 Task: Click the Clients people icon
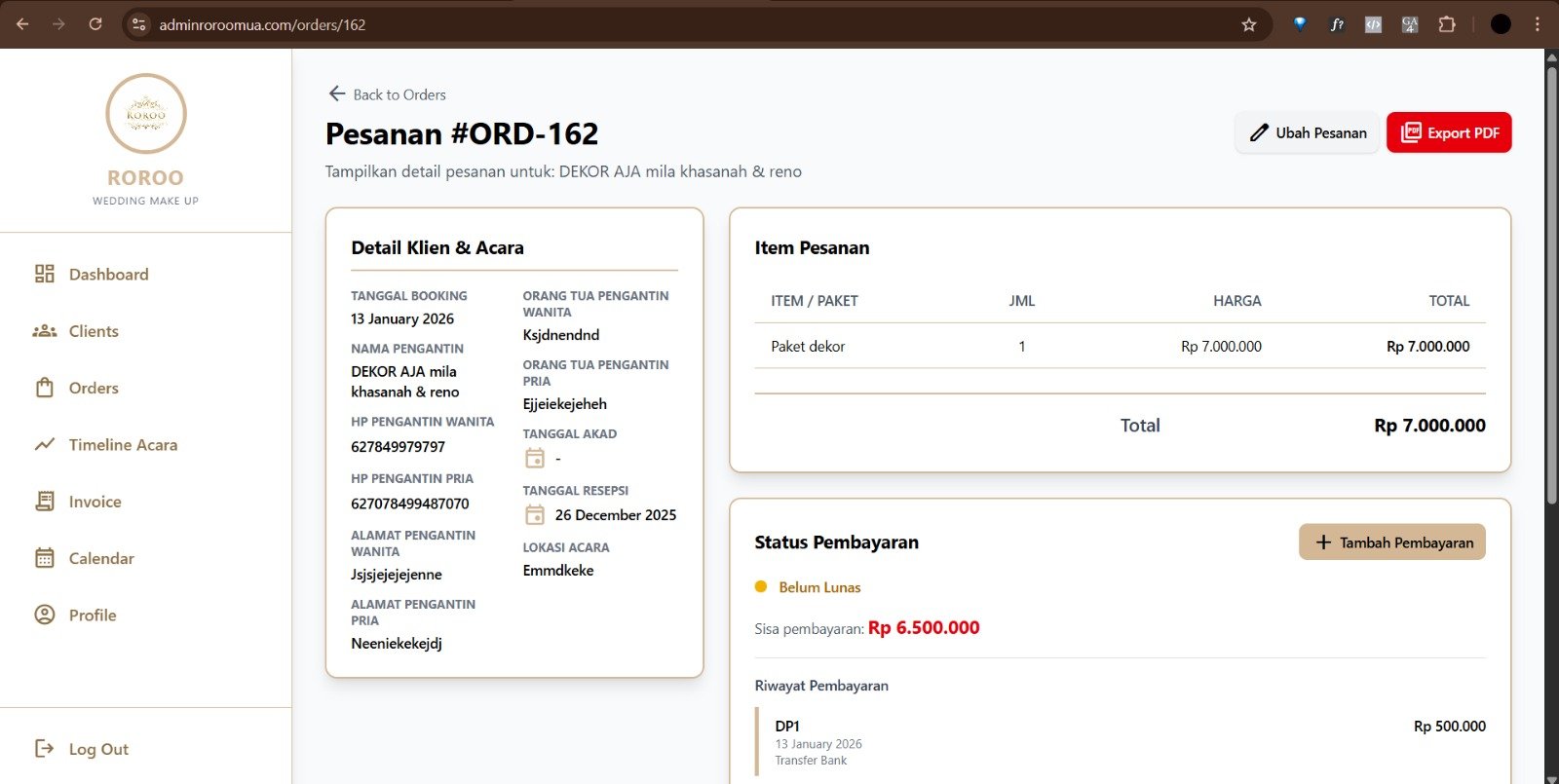pos(45,331)
